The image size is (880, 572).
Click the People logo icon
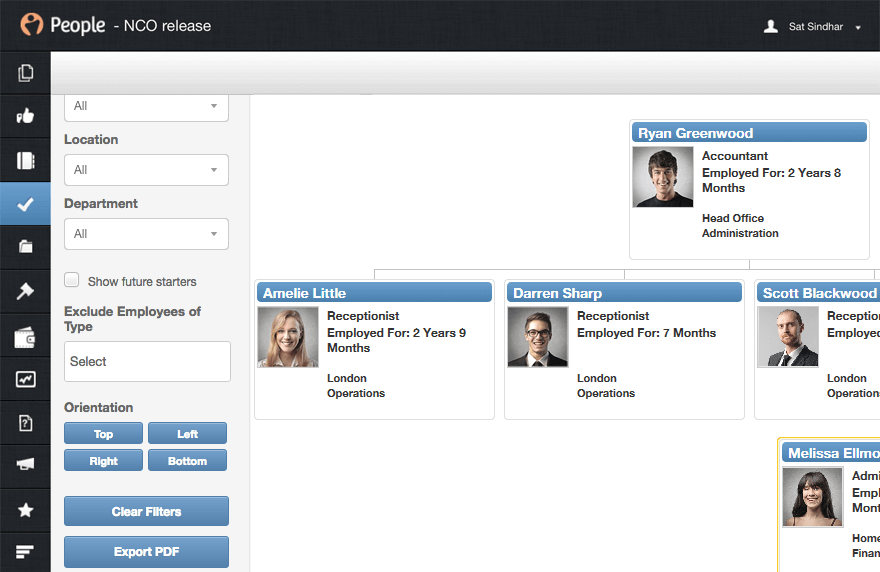point(31,24)
